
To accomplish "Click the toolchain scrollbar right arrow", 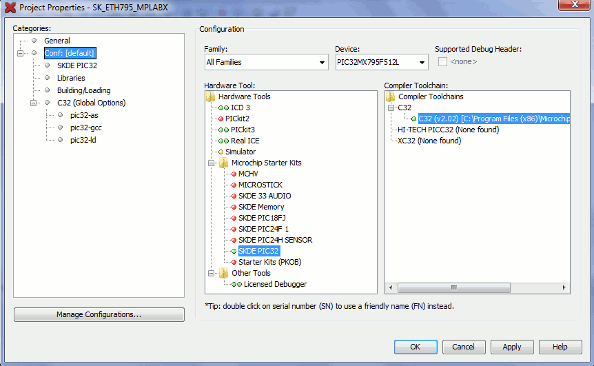I will point(564,288).
